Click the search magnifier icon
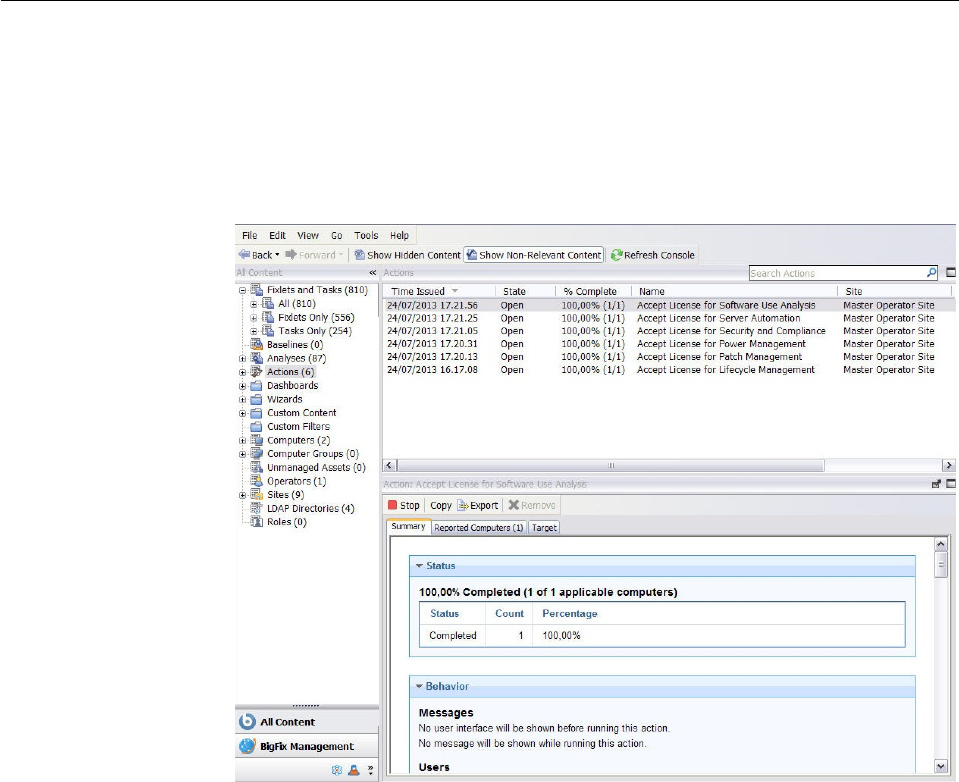This screenshot has width=959, height=782. 931,273
